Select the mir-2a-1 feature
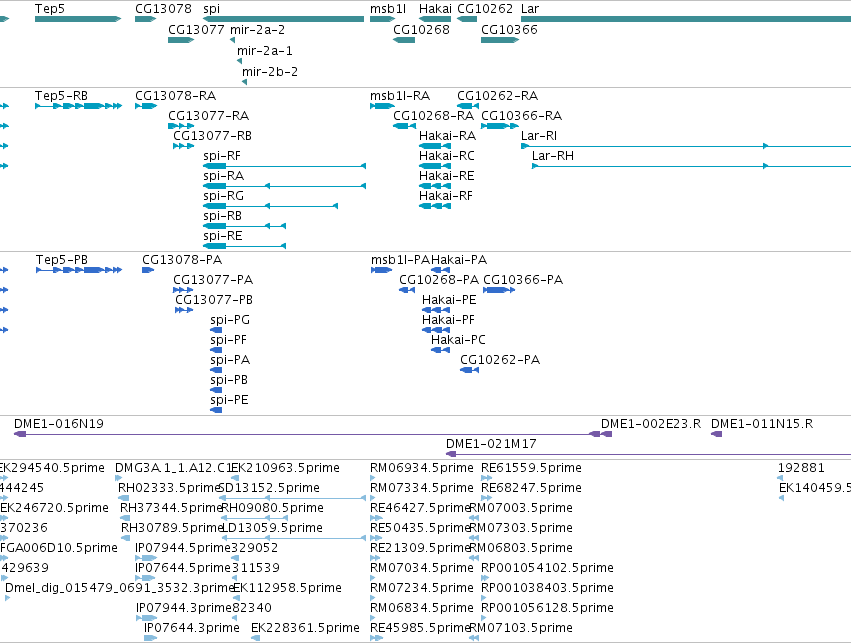The image size is (851, 643). click(239, 61)
